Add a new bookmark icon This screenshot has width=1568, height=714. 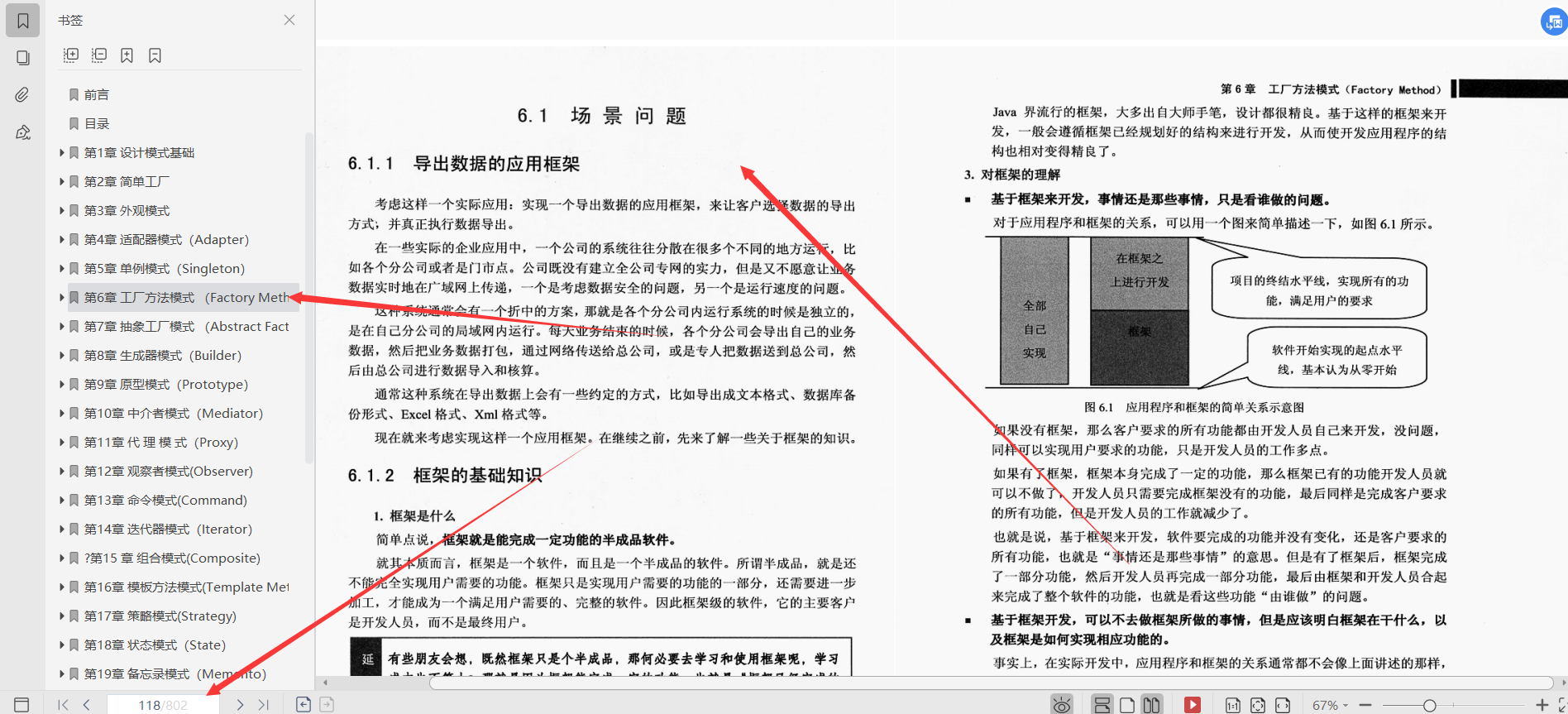pyautogui.click(x=127, y=55)
